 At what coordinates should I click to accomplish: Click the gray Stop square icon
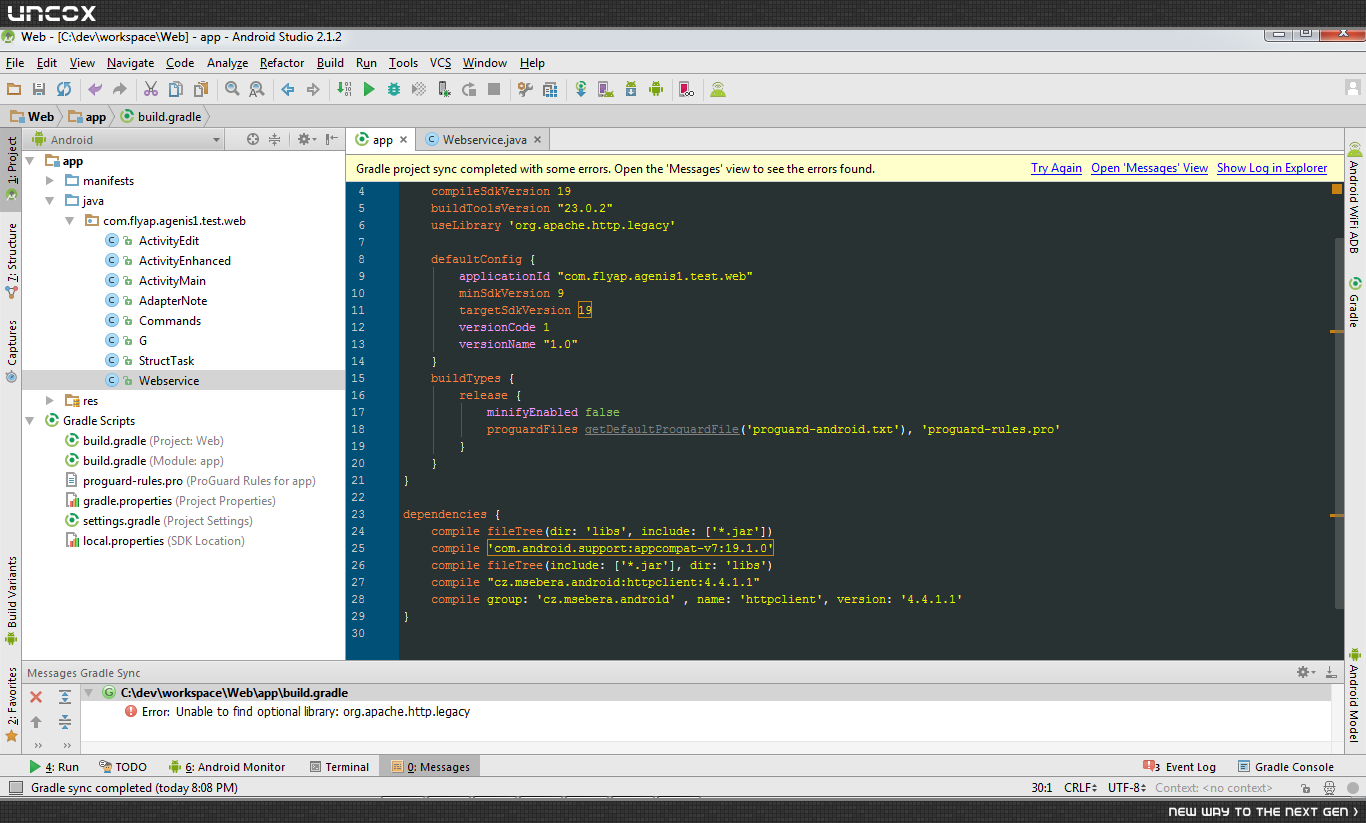coord(494,89)
